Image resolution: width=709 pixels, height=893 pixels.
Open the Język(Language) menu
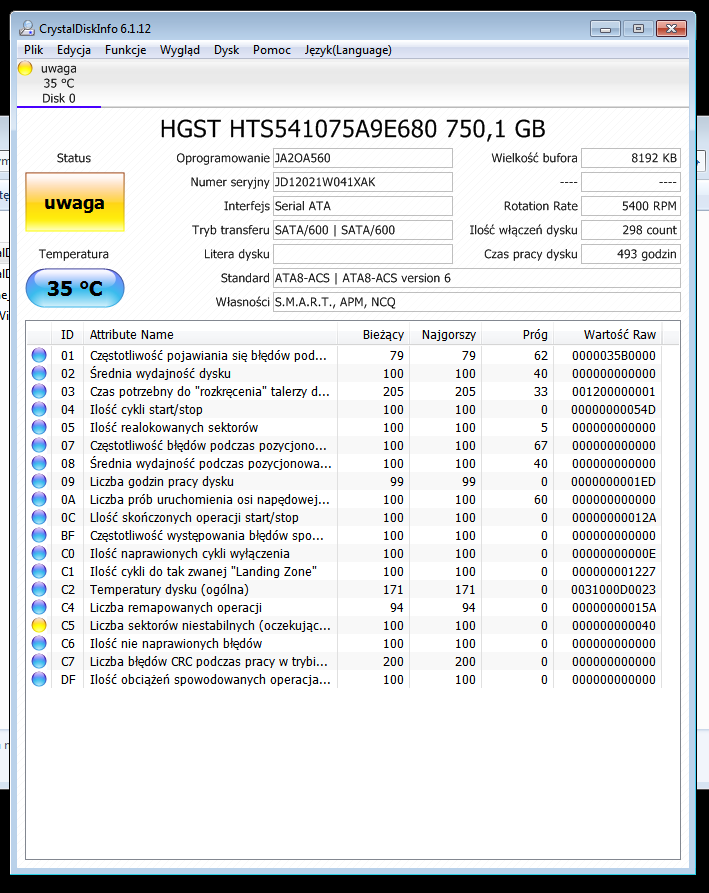347,50
